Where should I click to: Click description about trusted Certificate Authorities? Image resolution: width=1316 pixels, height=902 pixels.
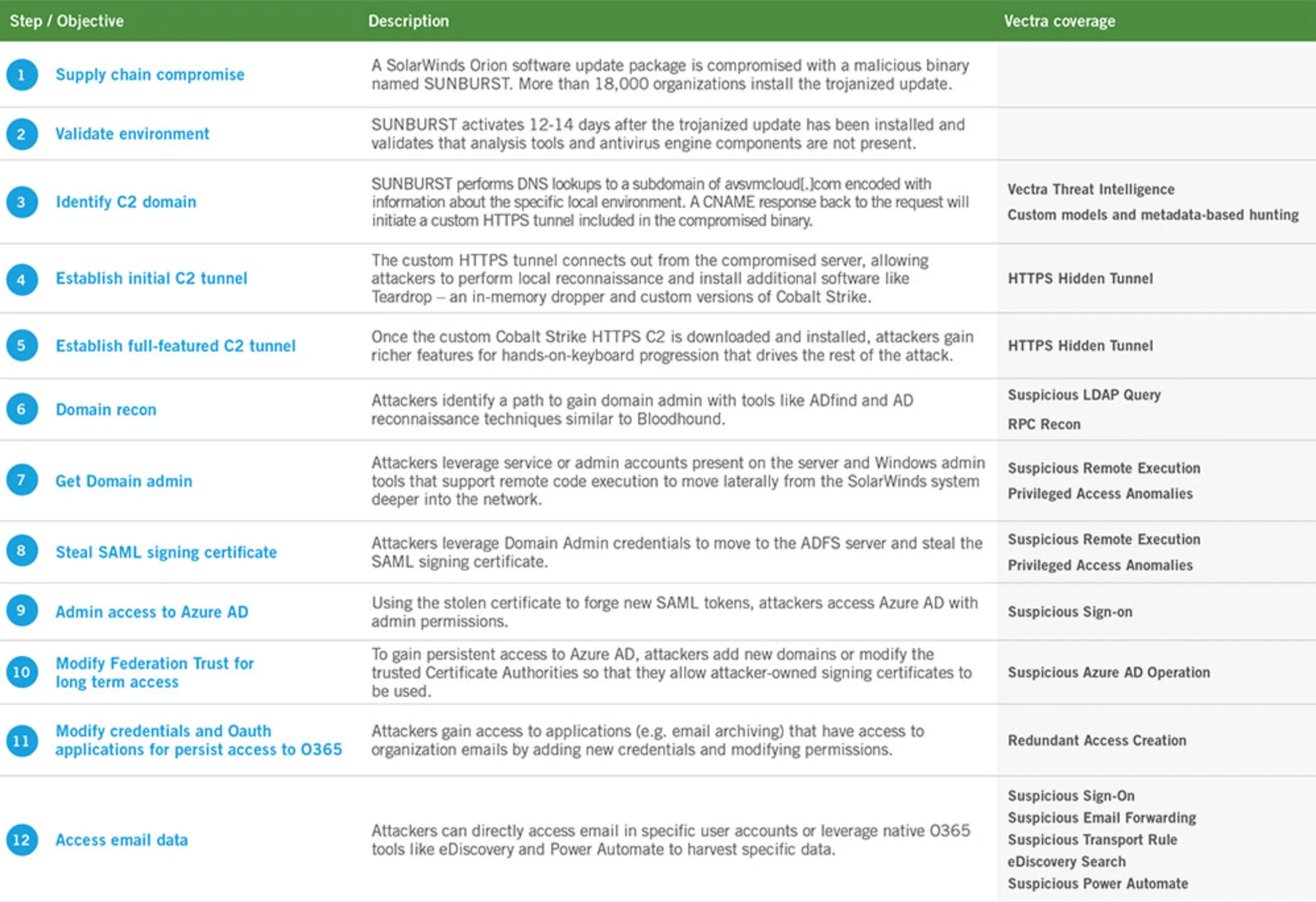[671, 673]
